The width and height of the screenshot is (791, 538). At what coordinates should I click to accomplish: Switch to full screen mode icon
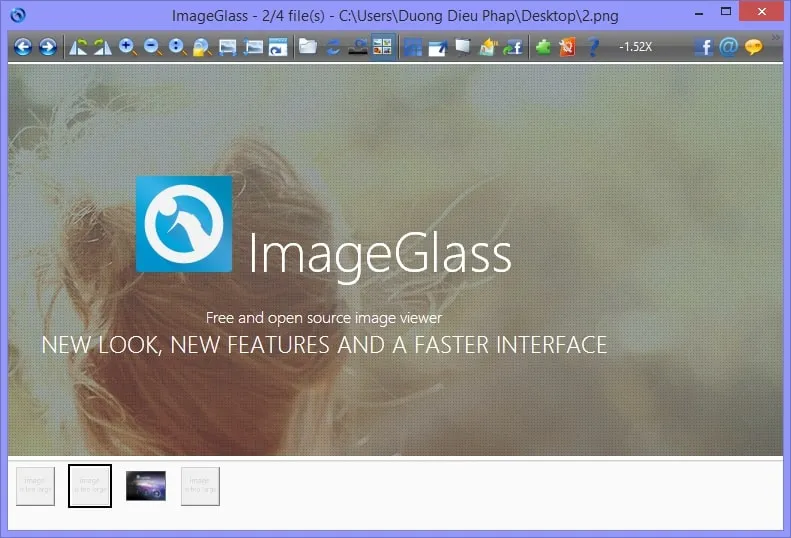point(437,47)
